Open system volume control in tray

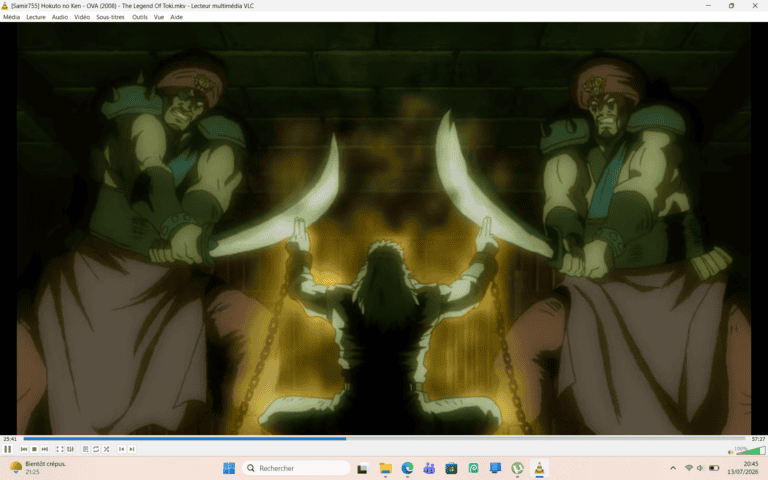700,468
